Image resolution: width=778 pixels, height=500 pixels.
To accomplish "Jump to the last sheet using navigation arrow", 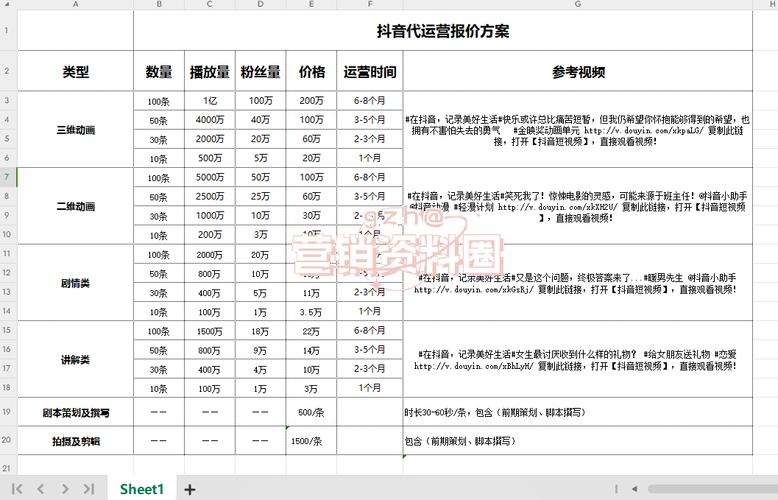I will click(89, 489).
